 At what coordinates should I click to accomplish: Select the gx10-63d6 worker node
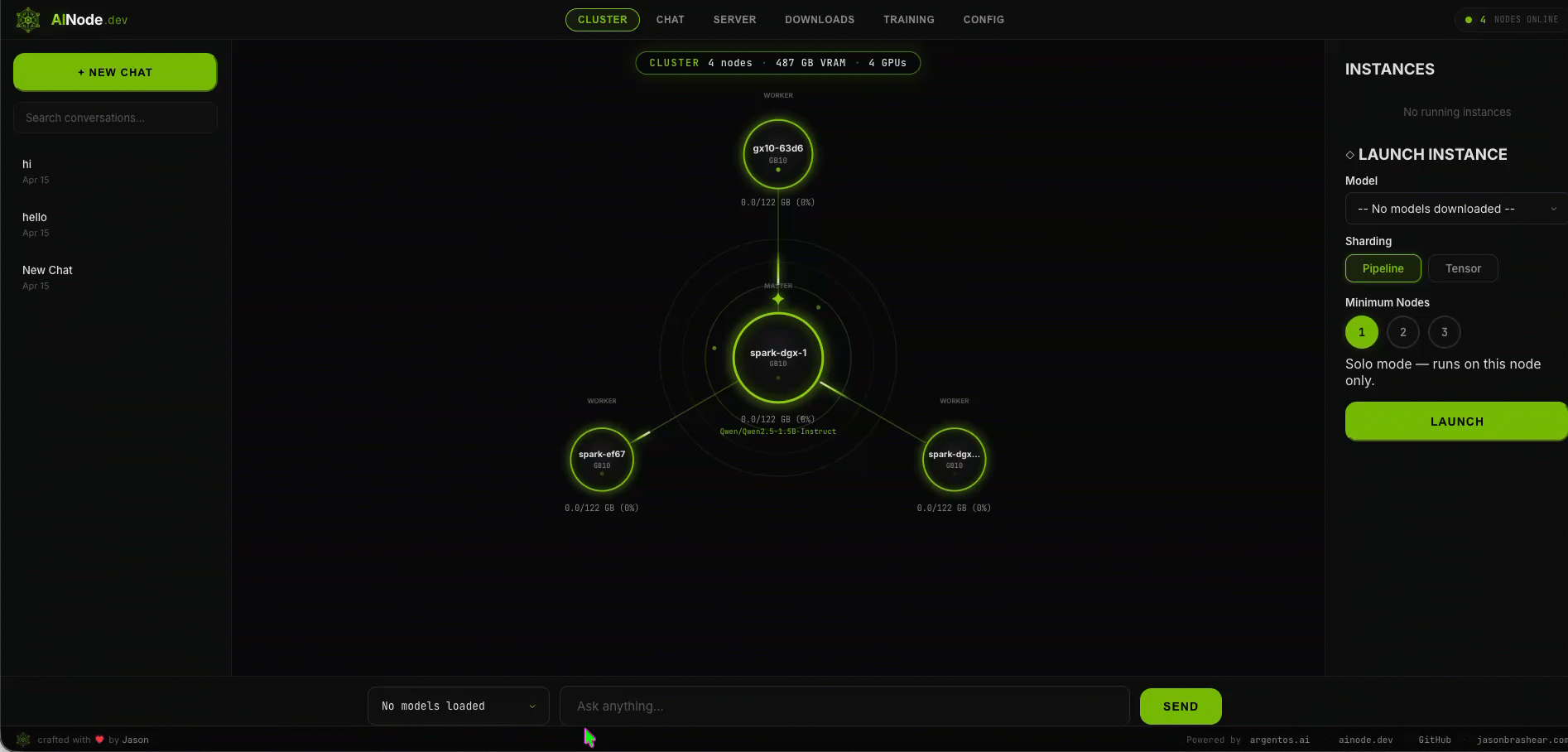778,154
